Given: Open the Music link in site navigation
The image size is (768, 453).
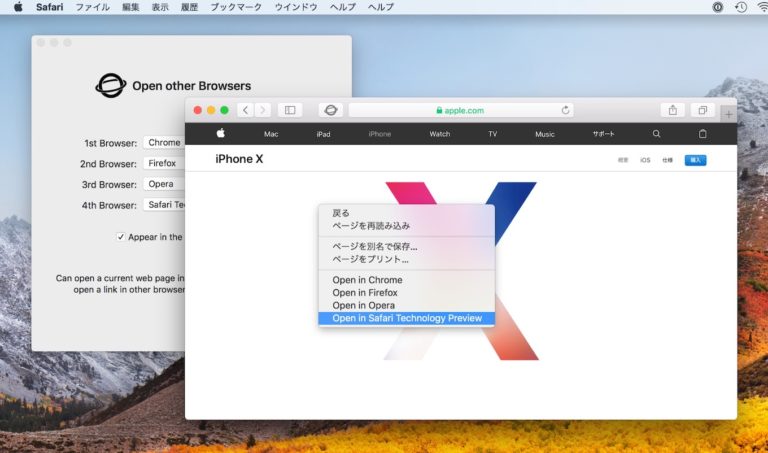Looking at the screenshot, I should pyautogui.click(x=545, y=134).
